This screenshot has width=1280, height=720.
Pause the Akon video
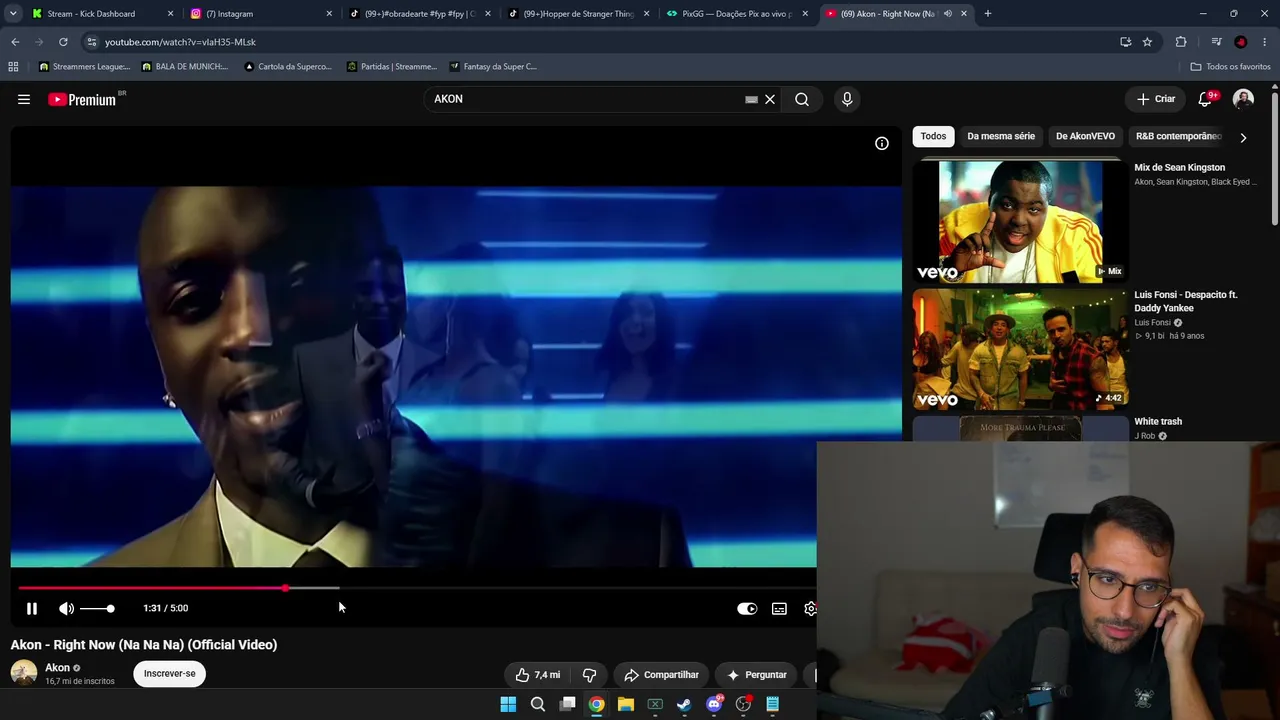click(x=32, y=608)
